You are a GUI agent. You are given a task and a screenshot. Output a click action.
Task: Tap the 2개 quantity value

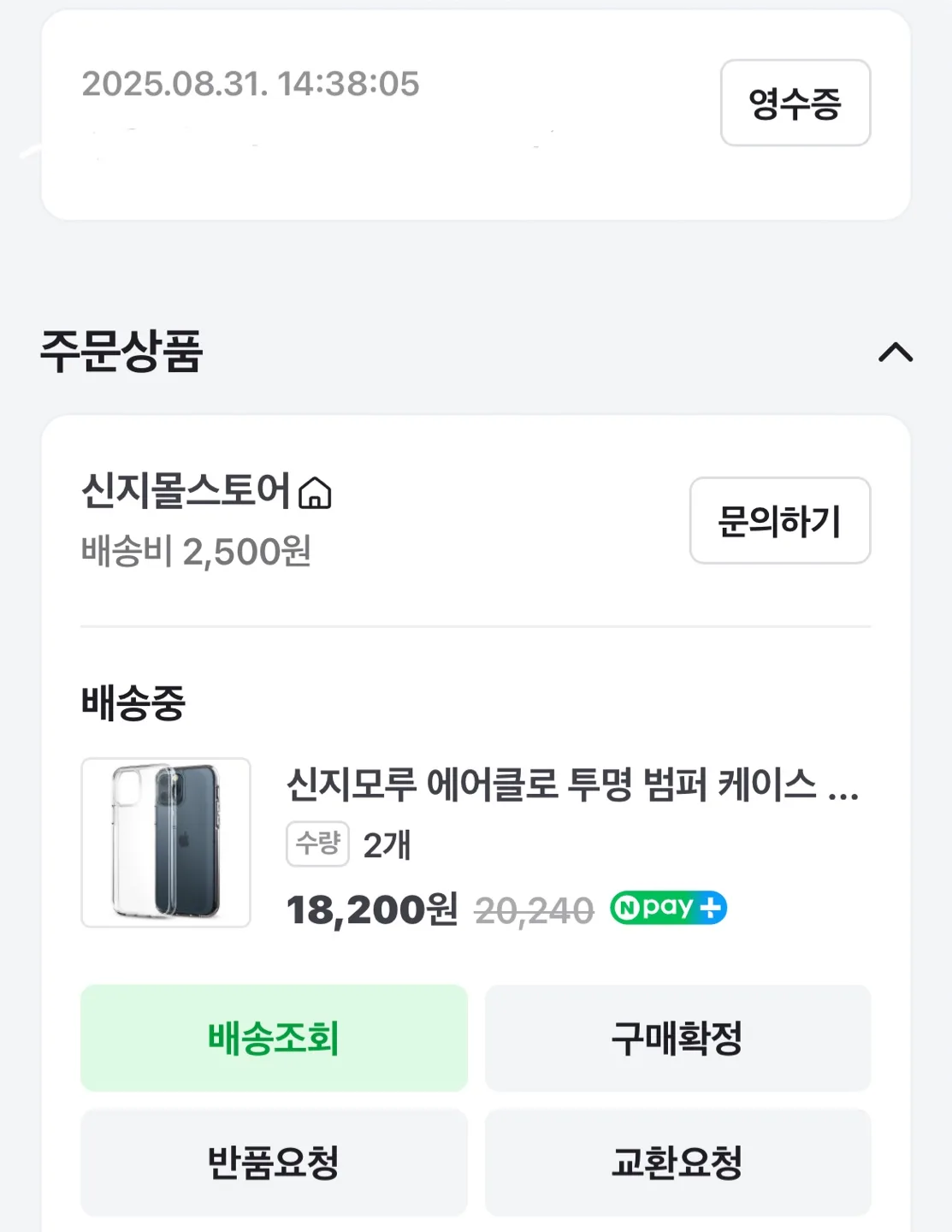tap(387, 845)
